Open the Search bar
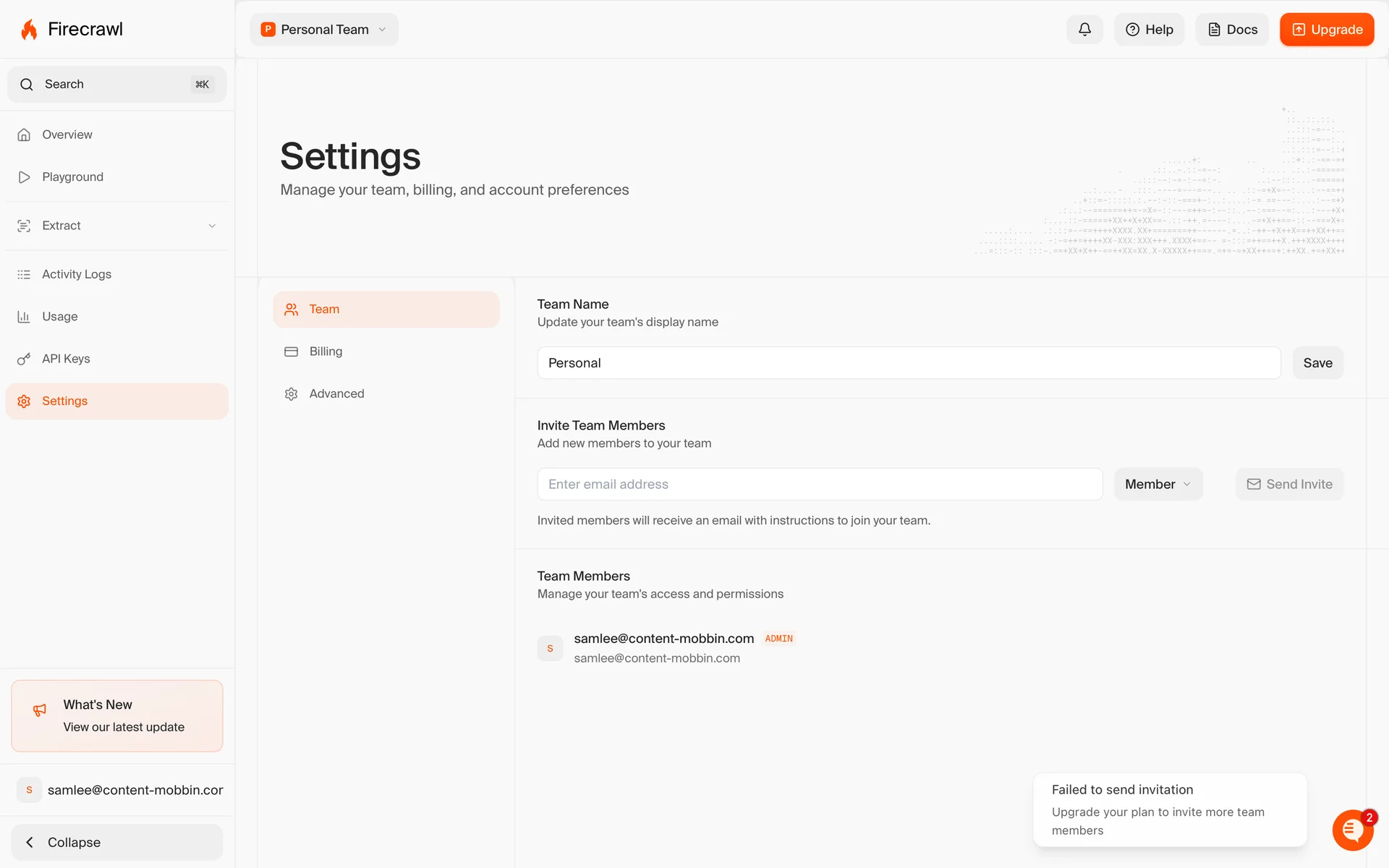This screenshot has height=868, width=1389. click(116, 85)
